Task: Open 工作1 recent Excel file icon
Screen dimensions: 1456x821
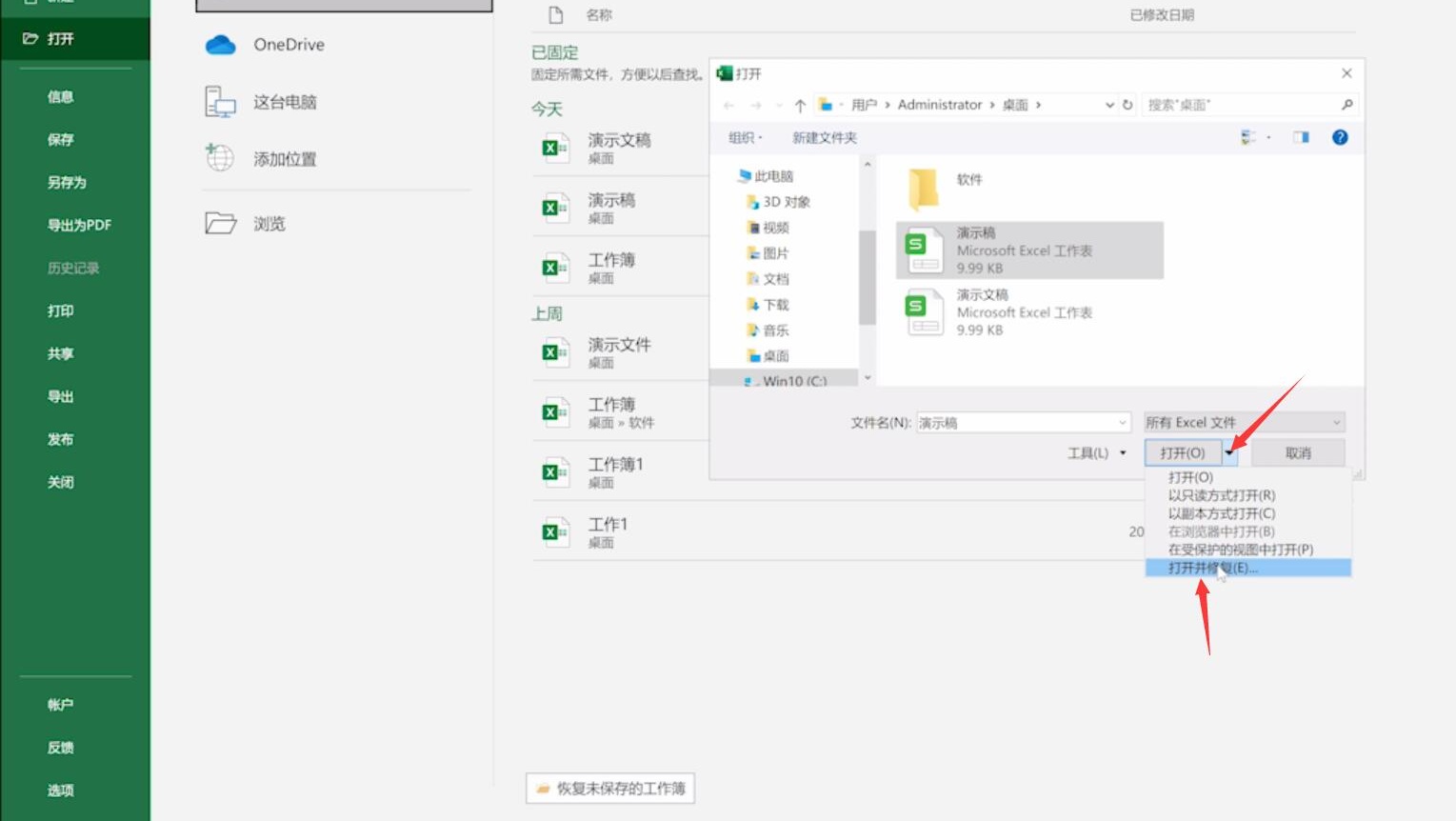Action: point(555,532)
